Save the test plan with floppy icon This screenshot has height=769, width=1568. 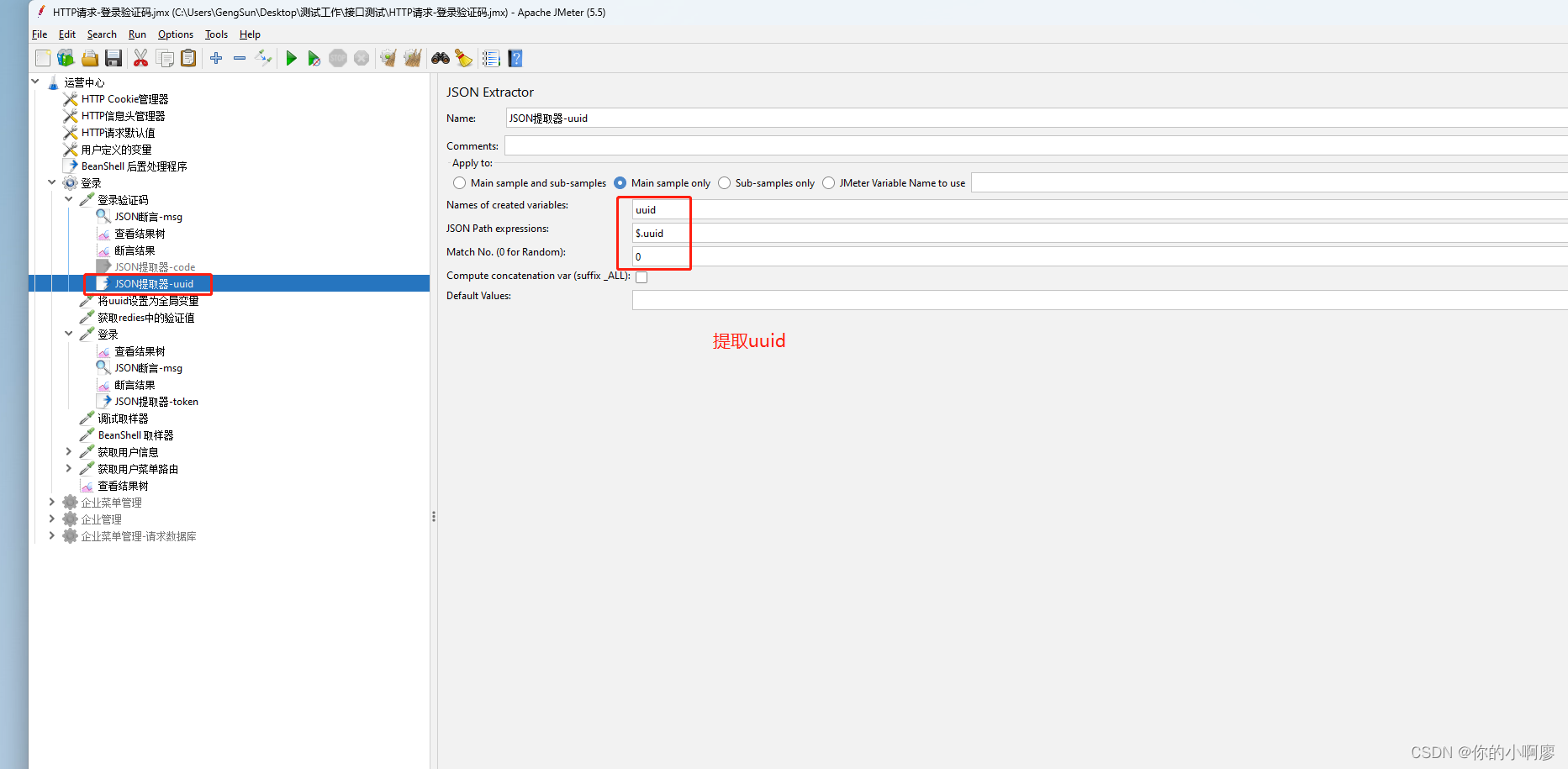pos(114,58)
